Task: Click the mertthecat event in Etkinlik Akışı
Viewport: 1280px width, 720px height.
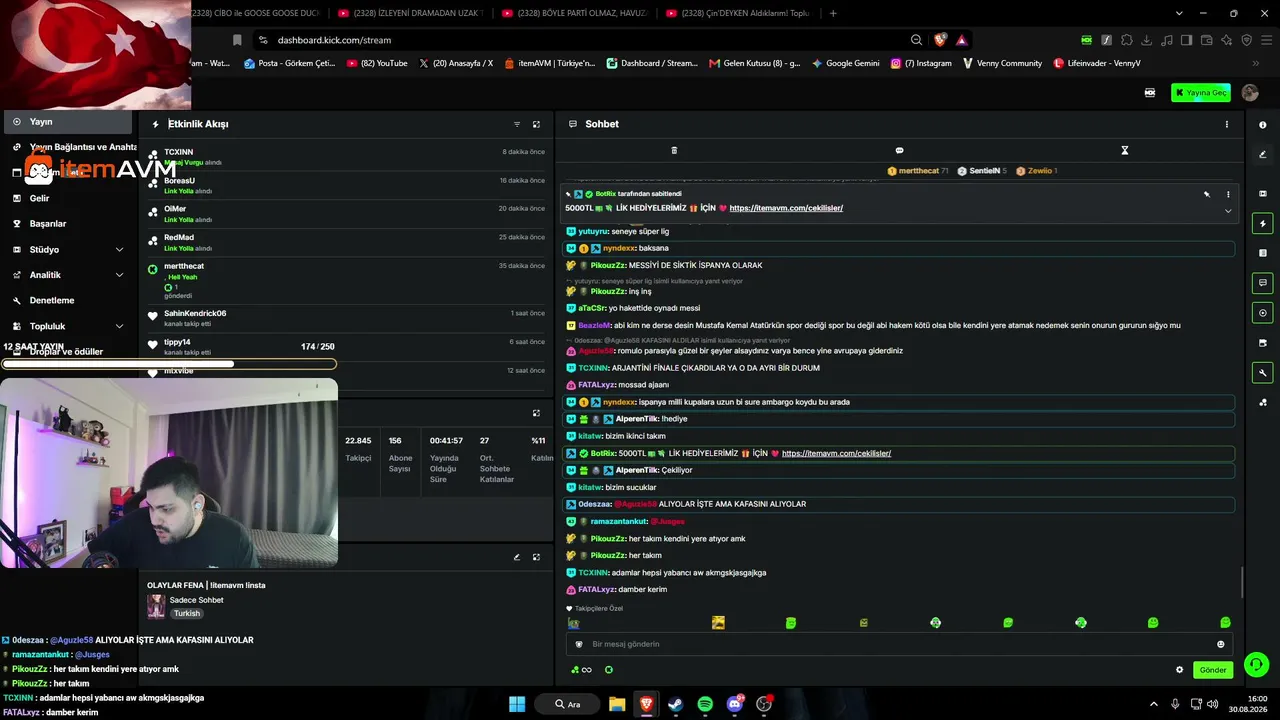Action: click(x=346, y=280)
